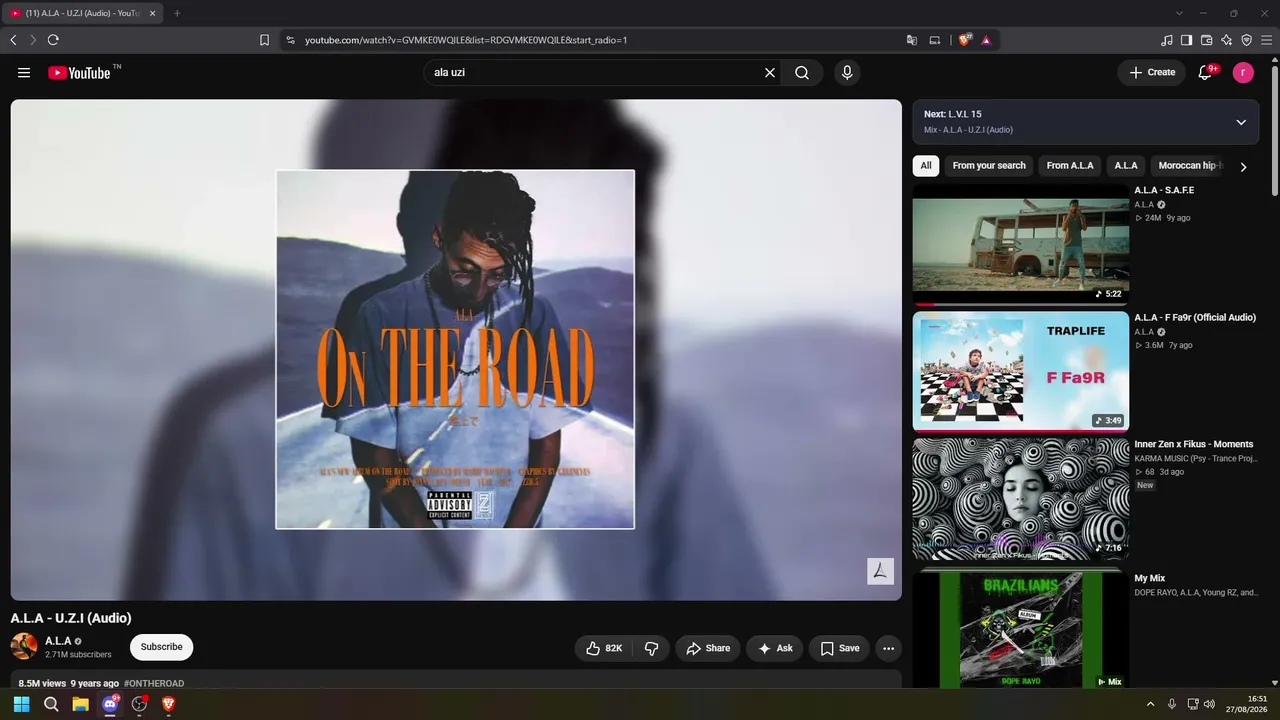Click the A.L.A - F Fa9r (Official Audio) title
The height and width of the screenshot is (720, 1280).
tap(1195, 318)
